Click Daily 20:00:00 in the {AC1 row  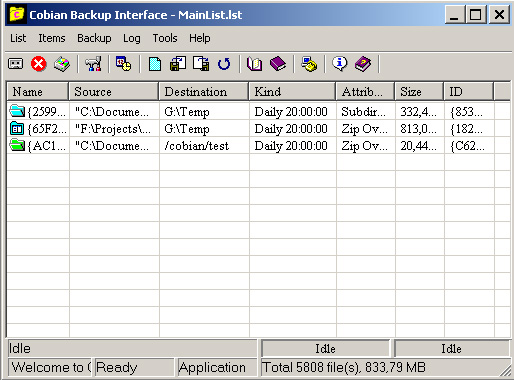pos(291,146)
